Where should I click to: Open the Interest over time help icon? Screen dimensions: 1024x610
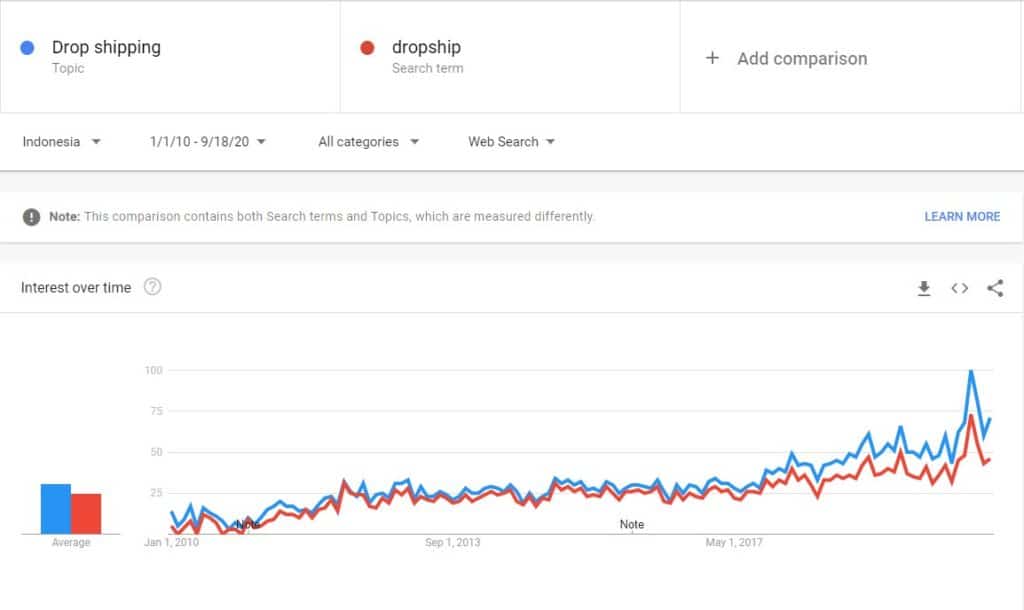click(x=152, y=287)
